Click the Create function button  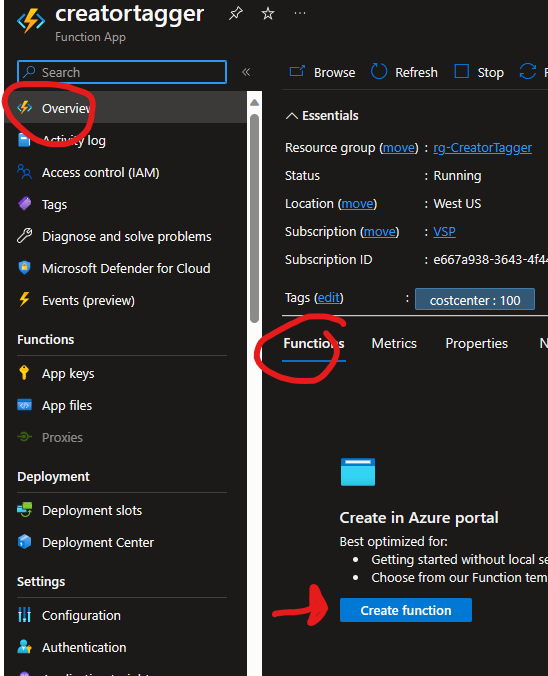pos(406,610)
